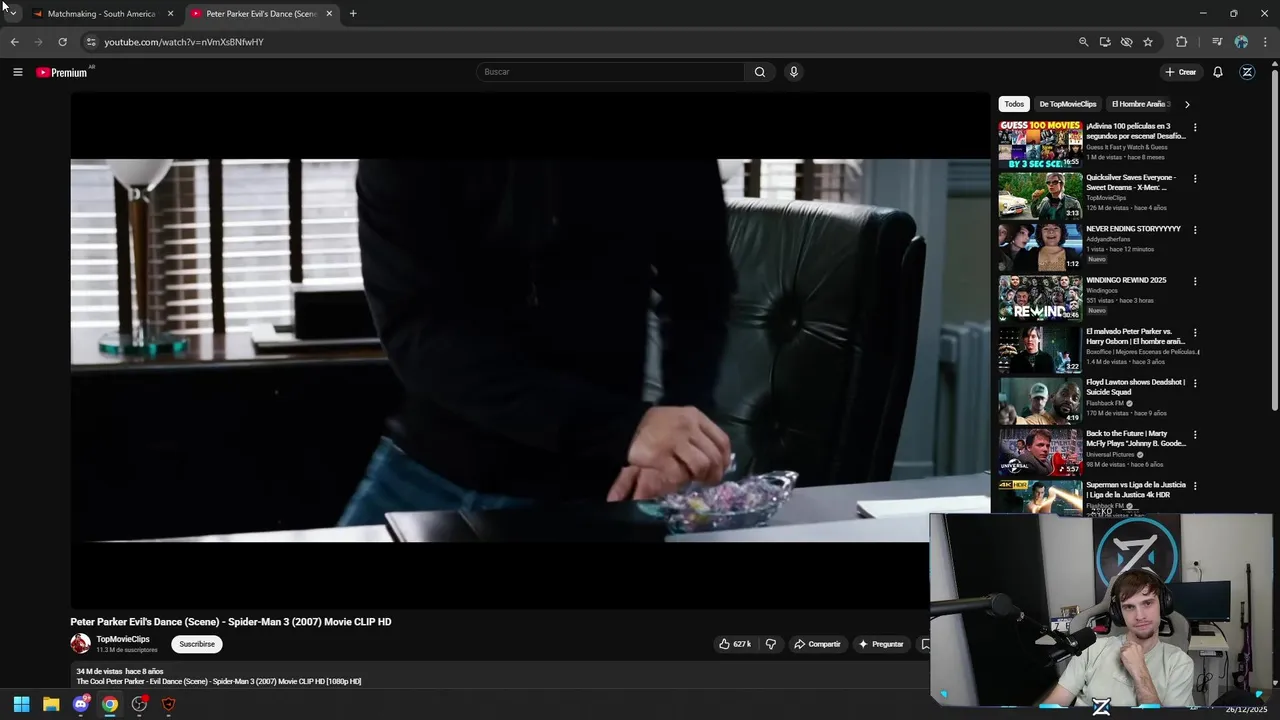This screenshot has height=720, width=1280.
Task: Open options for ¡Adivina 100 películas video
Action: tap(1195, 128)
